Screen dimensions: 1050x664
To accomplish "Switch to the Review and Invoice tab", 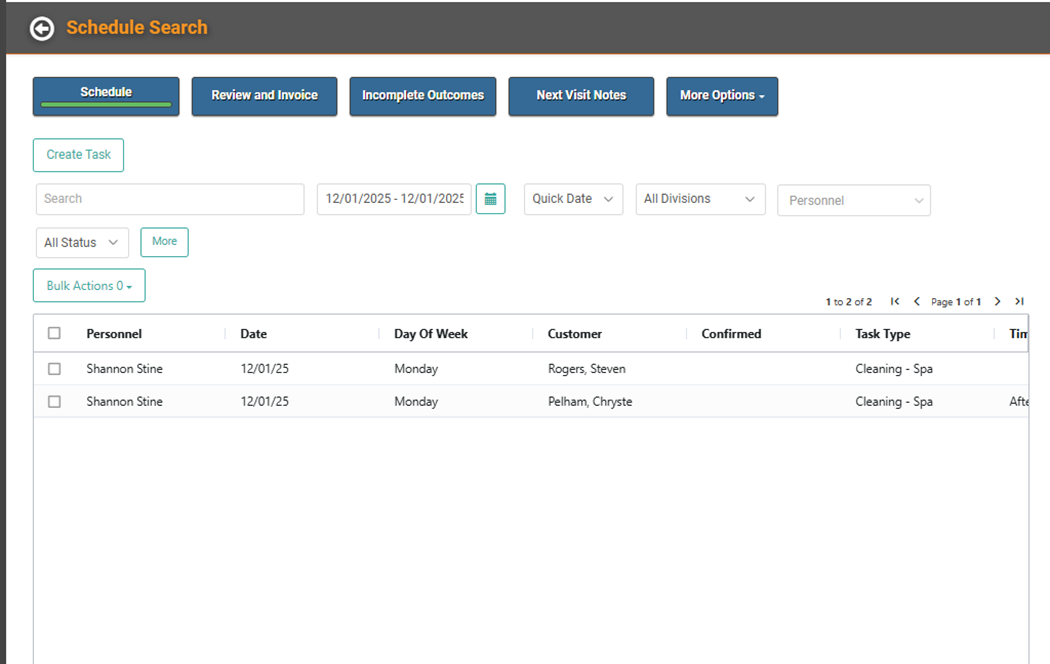I will (x=264, y=96).
